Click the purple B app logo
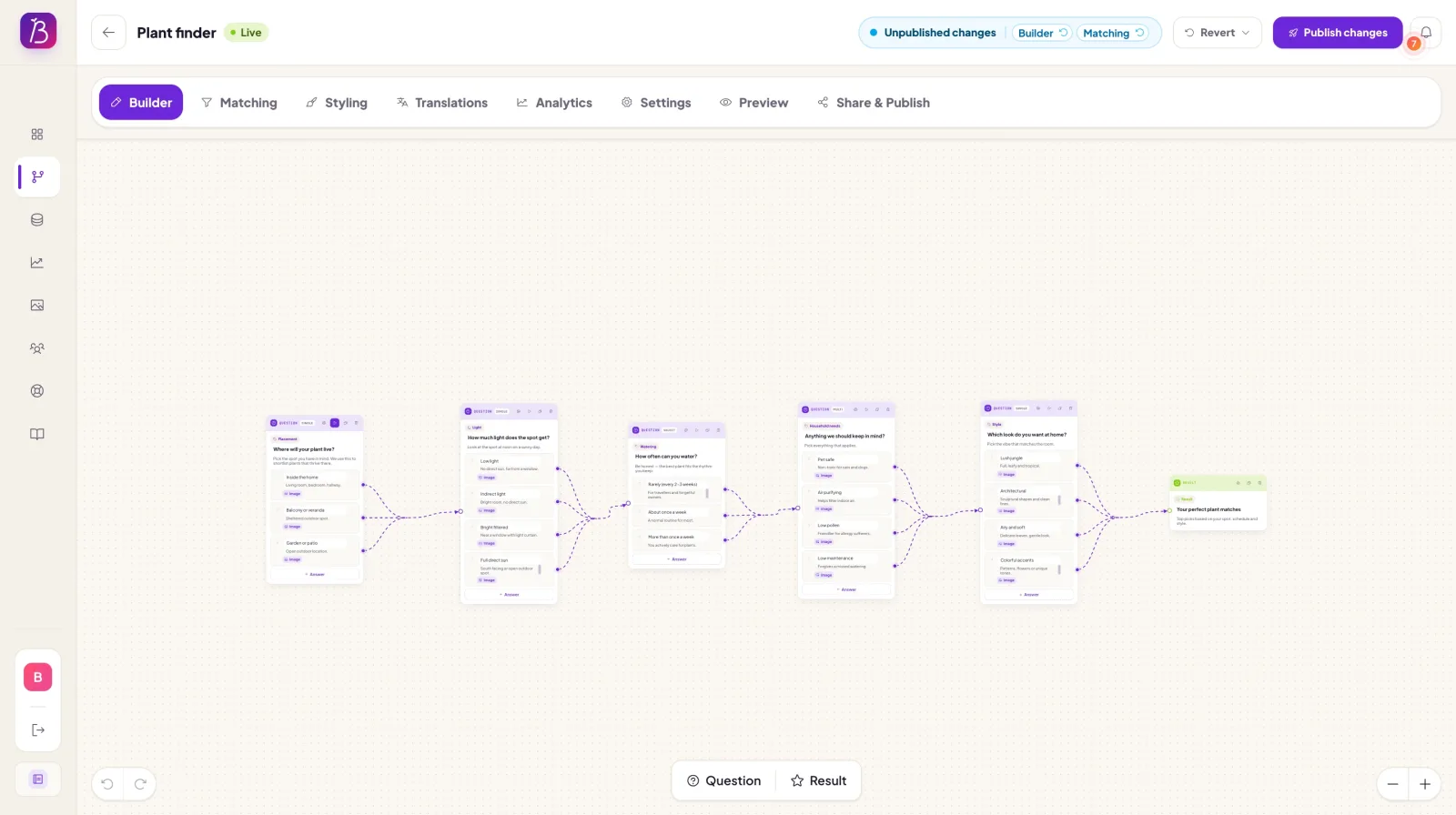1456x815 pixels. click(x=38, y=31)
